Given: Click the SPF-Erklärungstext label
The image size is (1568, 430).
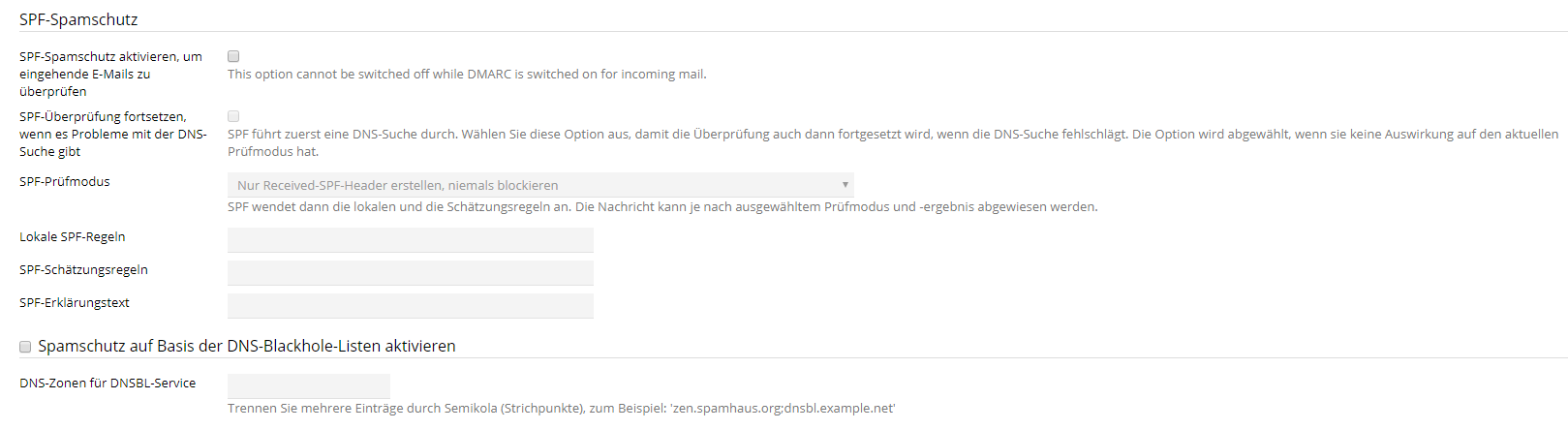Looking at the screenshot, I should pyautogui.click(x=75, y=302).
